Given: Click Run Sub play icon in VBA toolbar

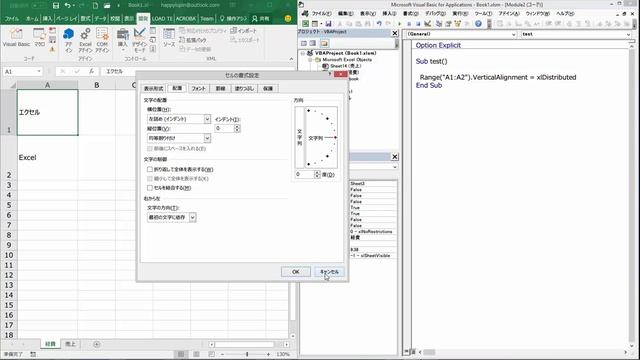Looking at the screenshot, I should tap(400, 24).
